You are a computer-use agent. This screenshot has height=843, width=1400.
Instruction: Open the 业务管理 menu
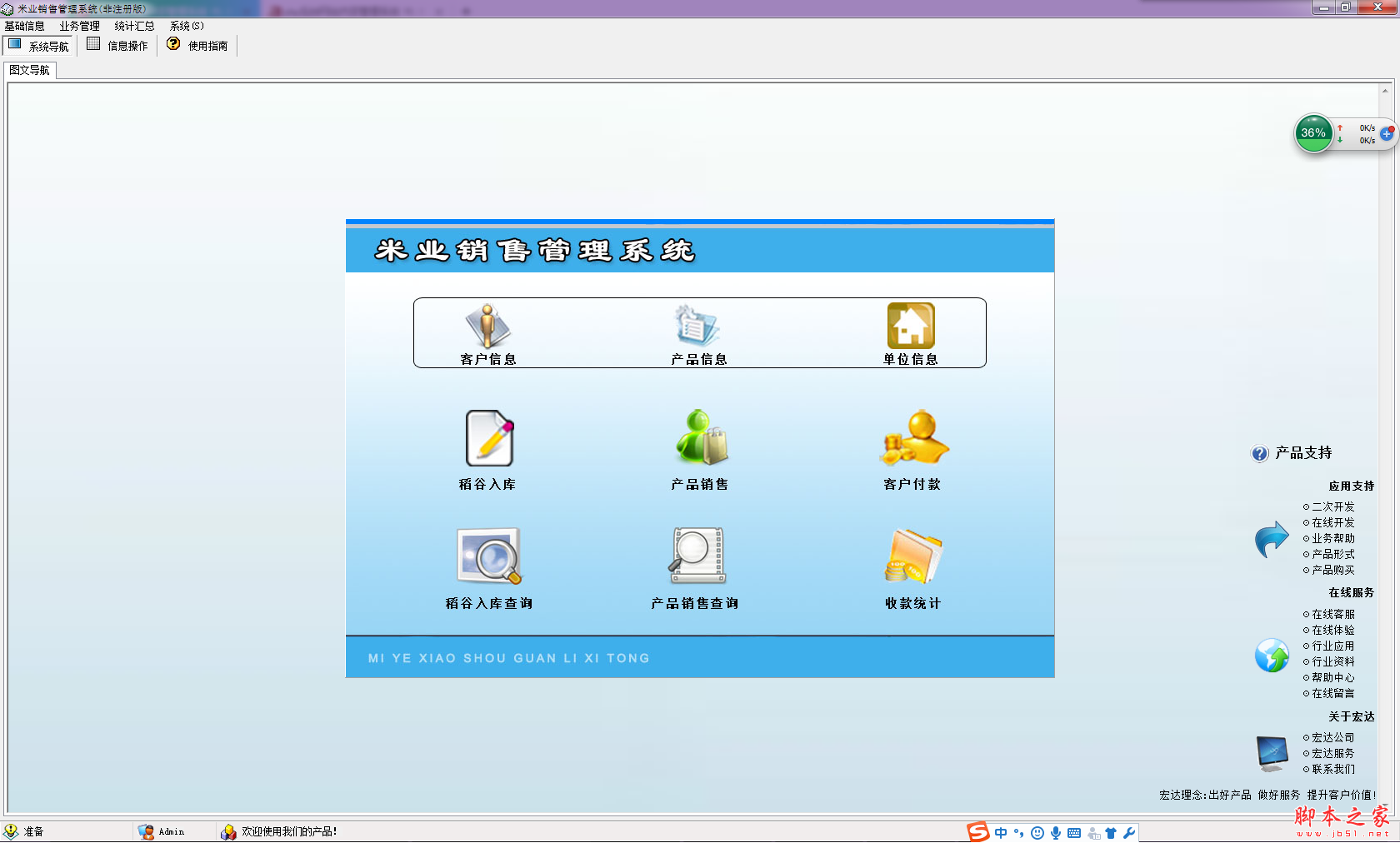tap(80, 26)
